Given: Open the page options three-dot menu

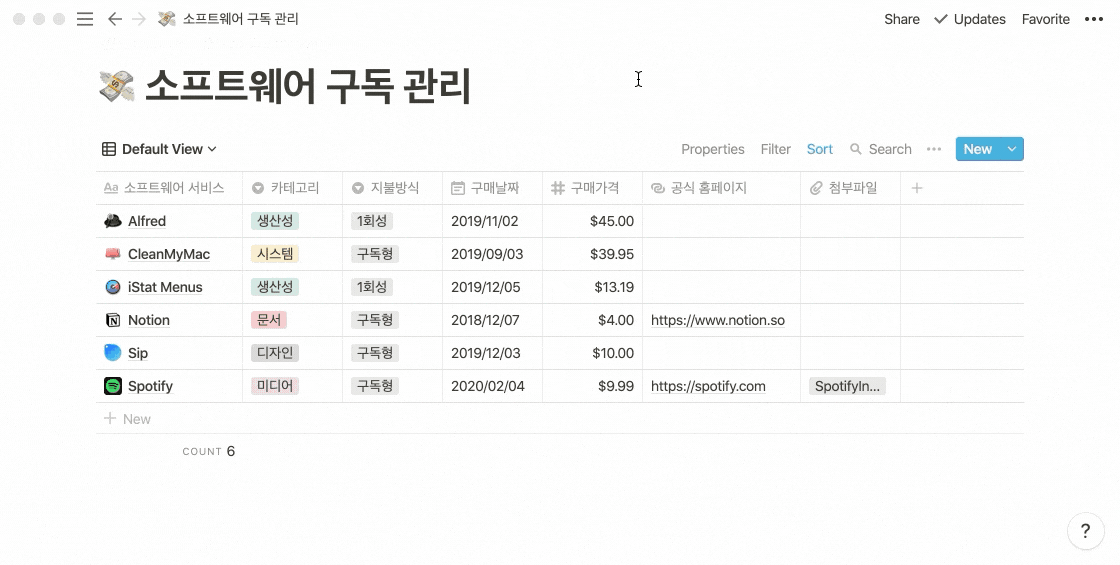Looking at the screenshot, I should [1094, 19].
